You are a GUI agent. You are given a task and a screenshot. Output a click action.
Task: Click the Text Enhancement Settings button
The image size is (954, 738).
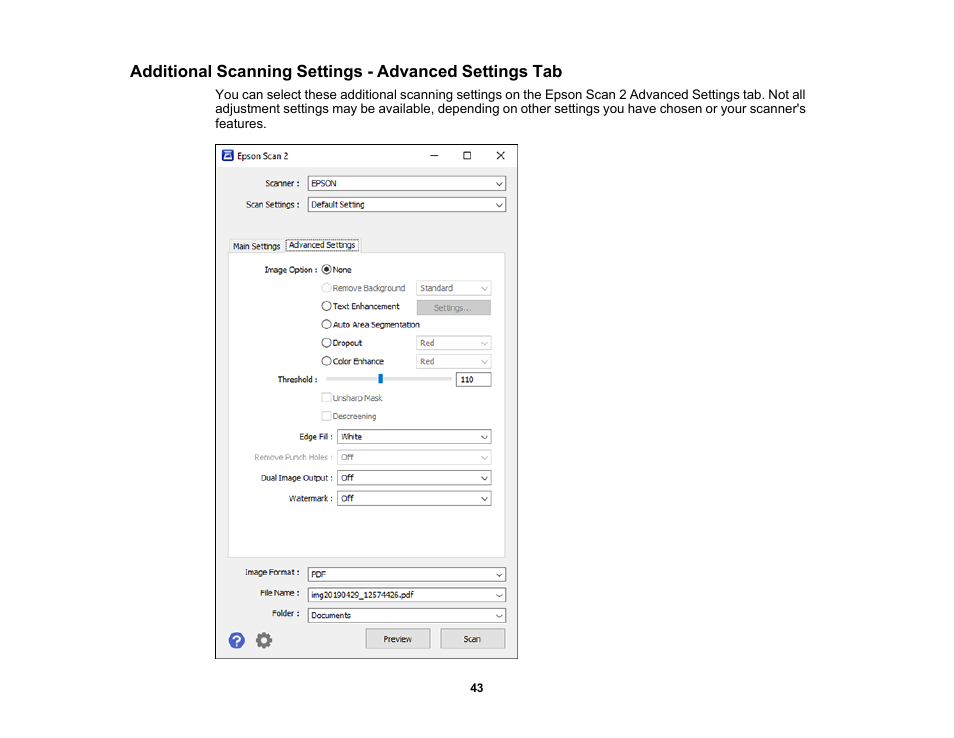click(453, 308)
